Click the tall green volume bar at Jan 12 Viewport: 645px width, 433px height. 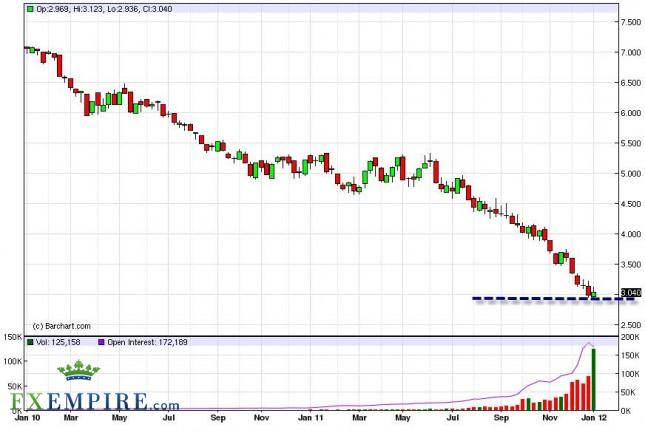(x=594, y=380)
